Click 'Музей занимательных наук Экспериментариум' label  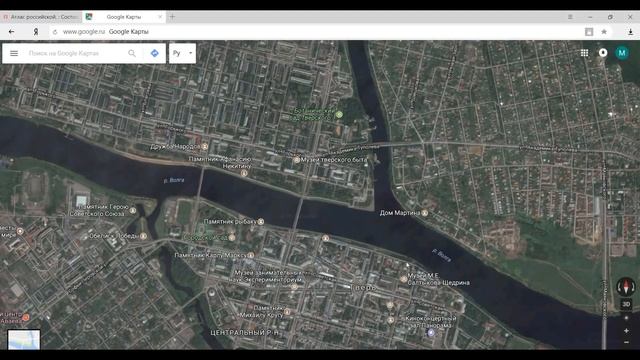[x=269, y=276]
